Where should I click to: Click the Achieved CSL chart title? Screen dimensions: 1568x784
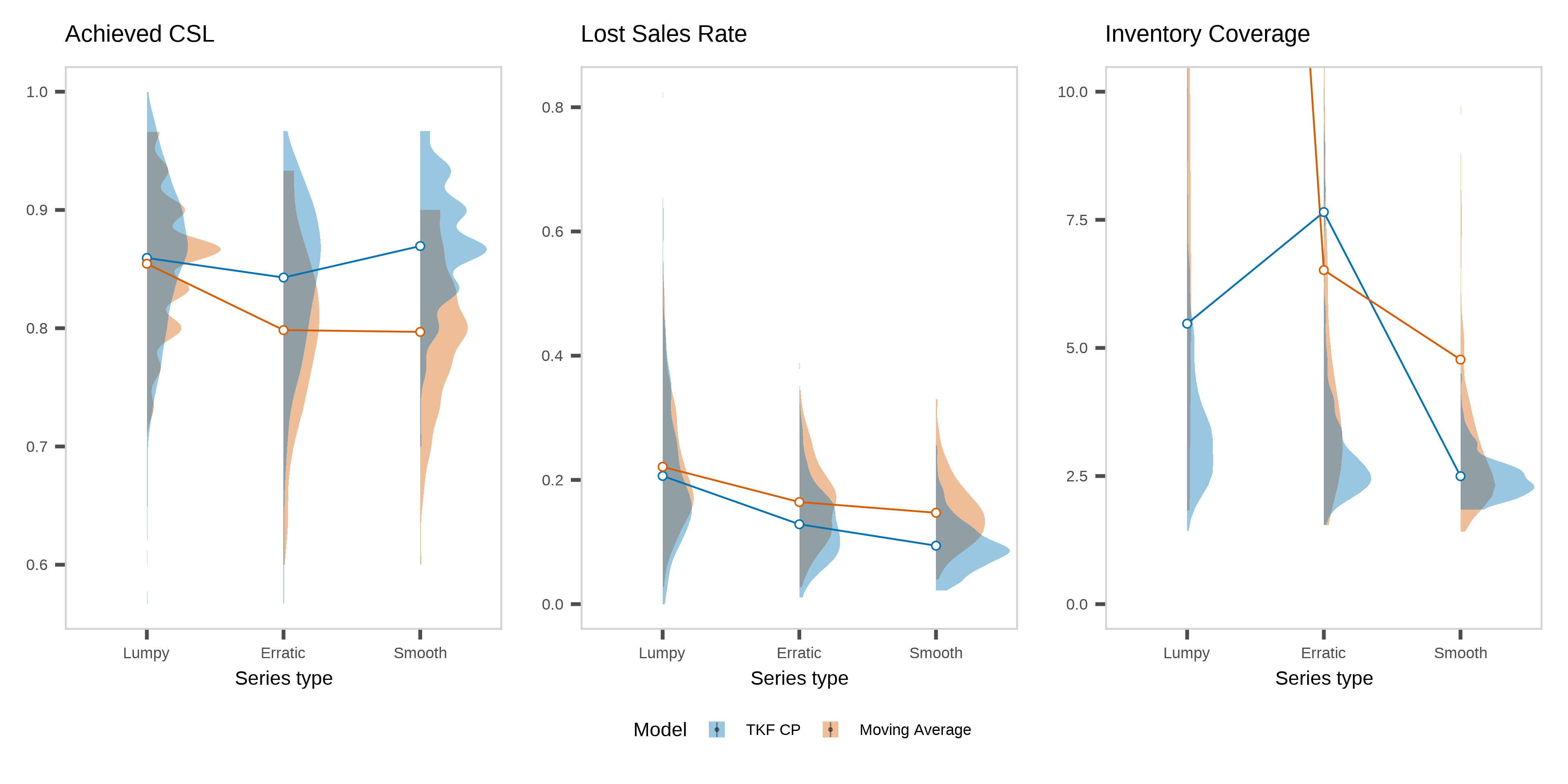tap(139, 34)
